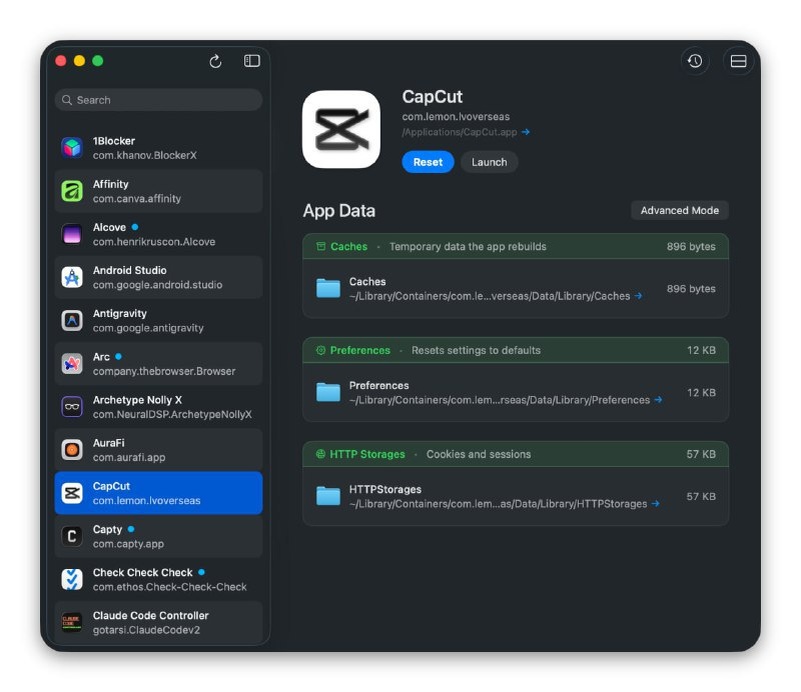This screenshot has width=801, height=692.
Task: Click the Preferences folder icon
Action: (x=328, y=392)
